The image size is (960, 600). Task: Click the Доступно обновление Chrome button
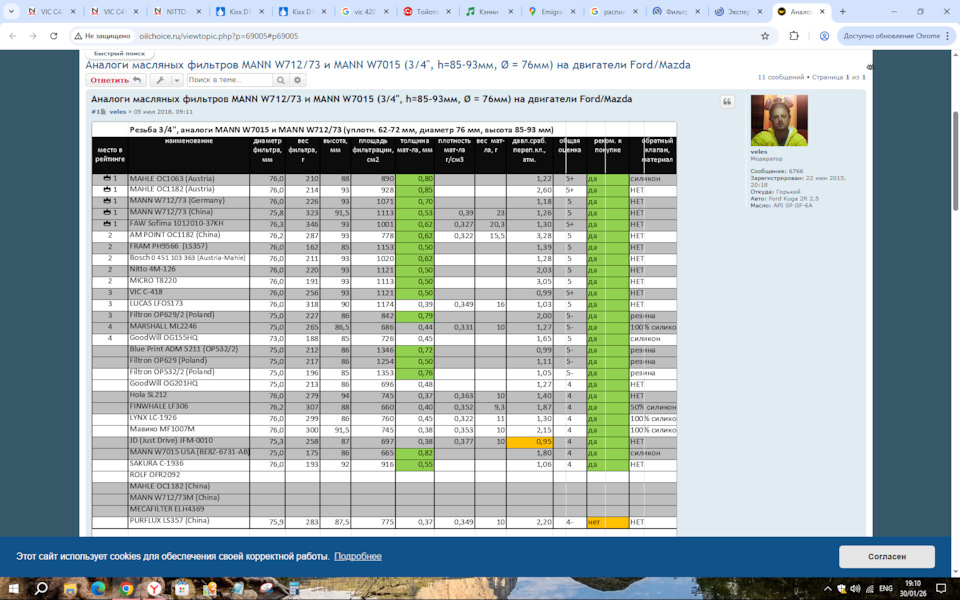pos(891,36)
